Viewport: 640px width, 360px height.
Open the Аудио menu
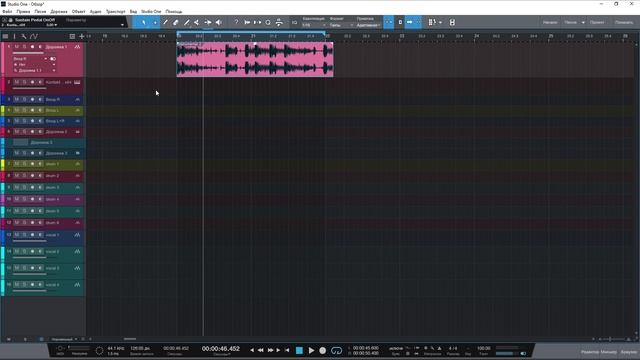96,11
